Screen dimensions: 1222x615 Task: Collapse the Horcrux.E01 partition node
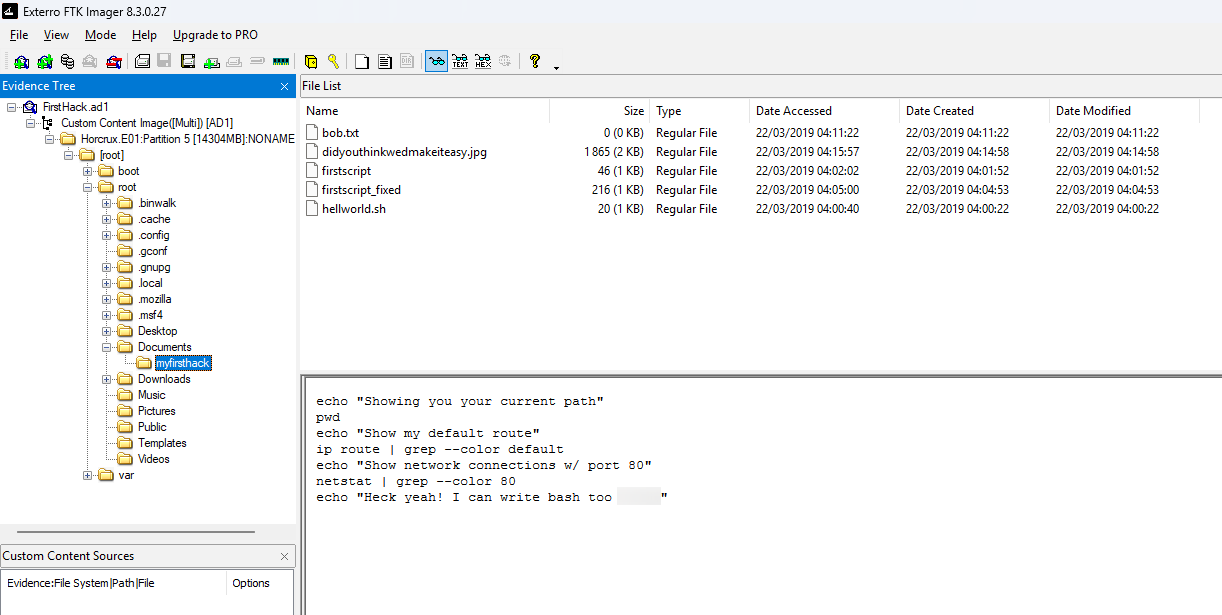click(49, 139)
